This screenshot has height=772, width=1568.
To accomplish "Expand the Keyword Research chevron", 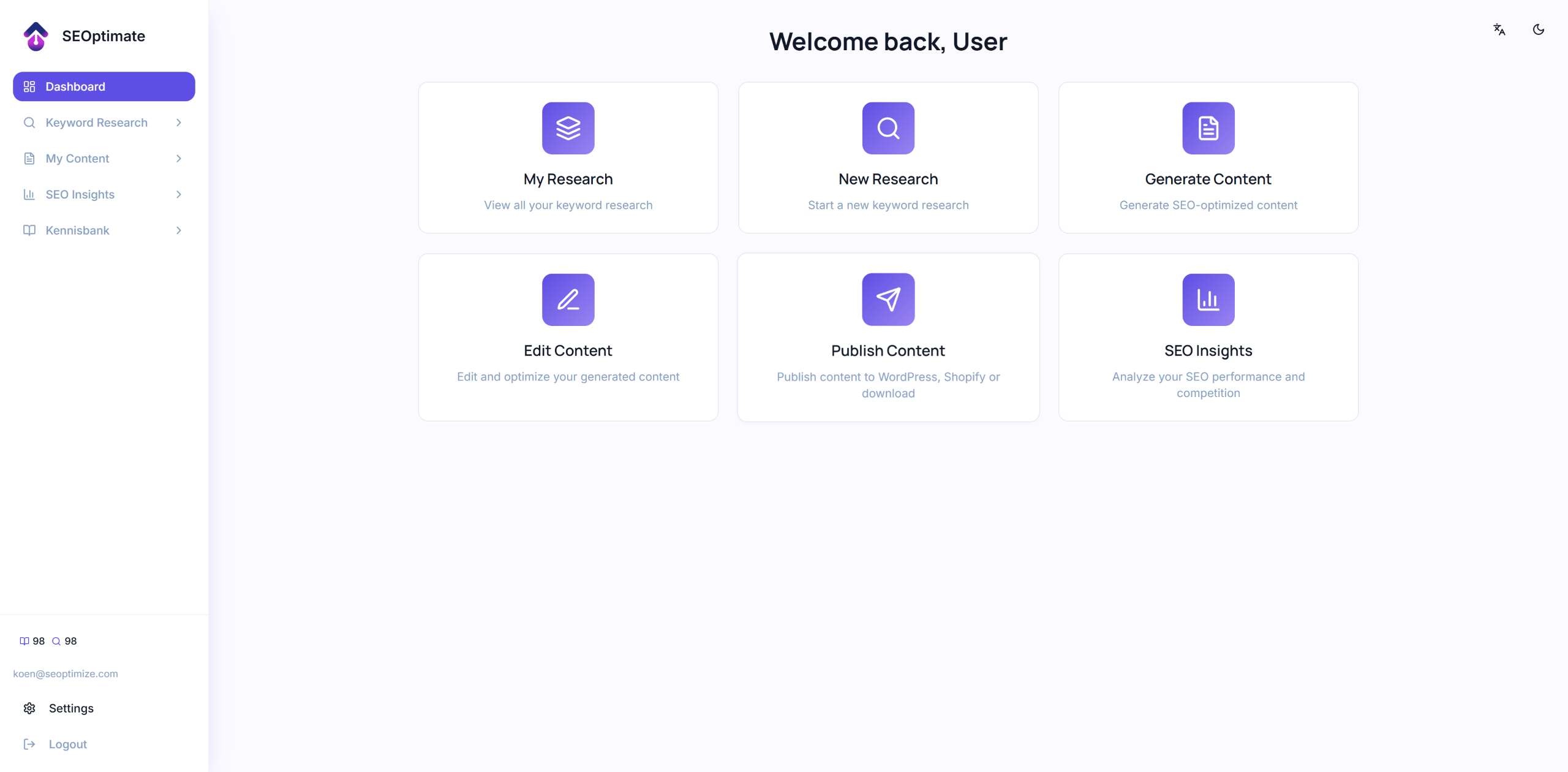I will (179, 123).
